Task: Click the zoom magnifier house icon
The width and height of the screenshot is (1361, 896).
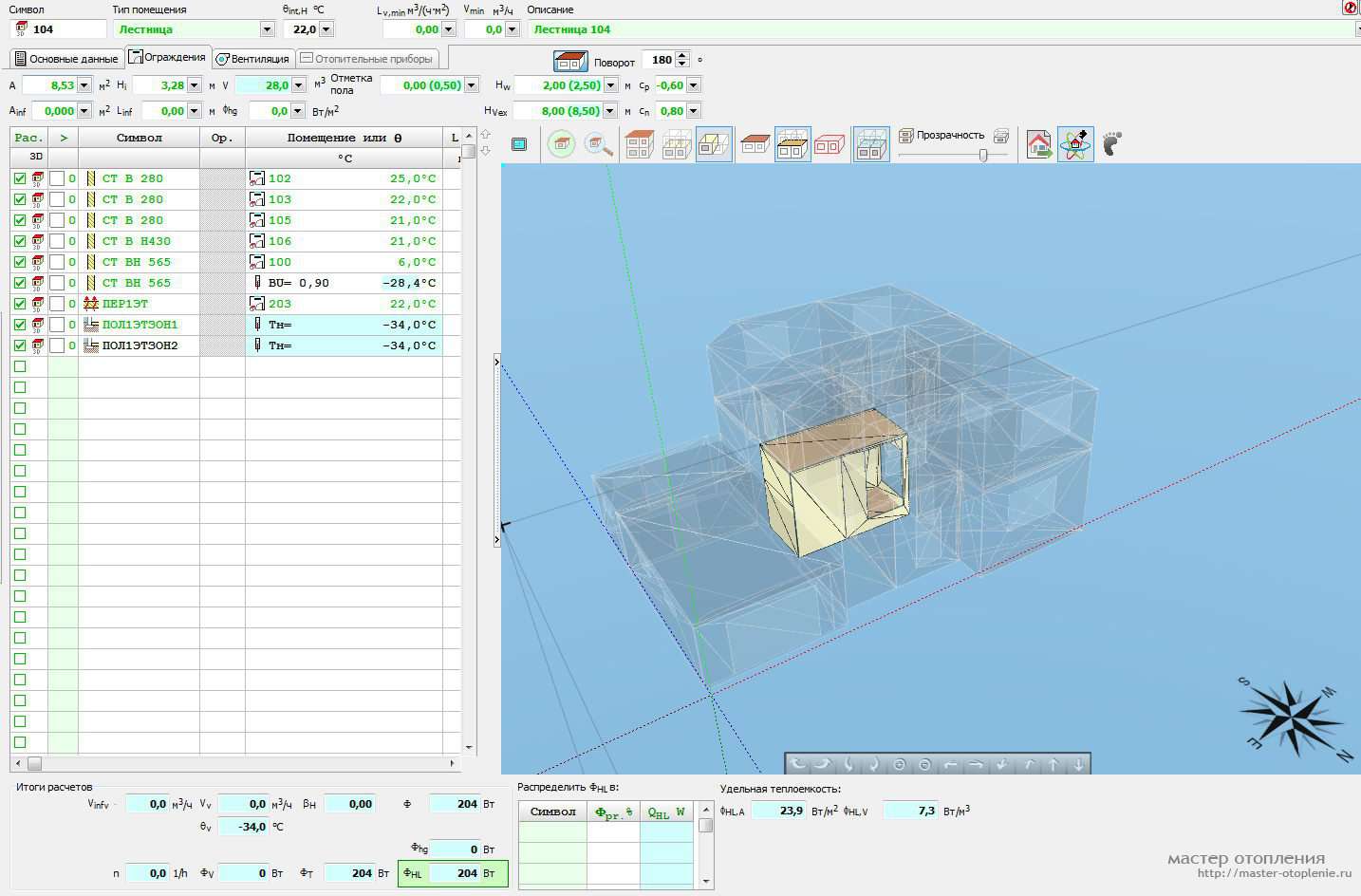Action: click(x=599, y=145)
